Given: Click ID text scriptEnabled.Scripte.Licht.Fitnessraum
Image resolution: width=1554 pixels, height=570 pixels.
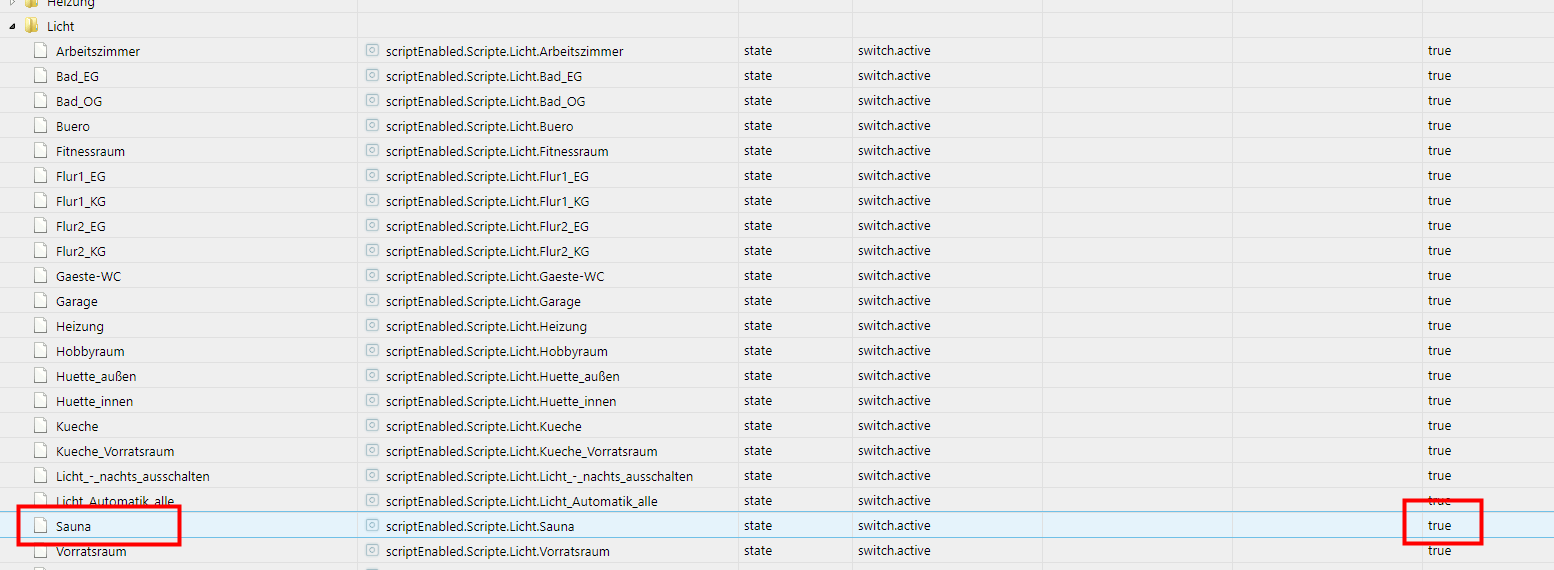Looking at the screenshot, I should tap(497, 151).
